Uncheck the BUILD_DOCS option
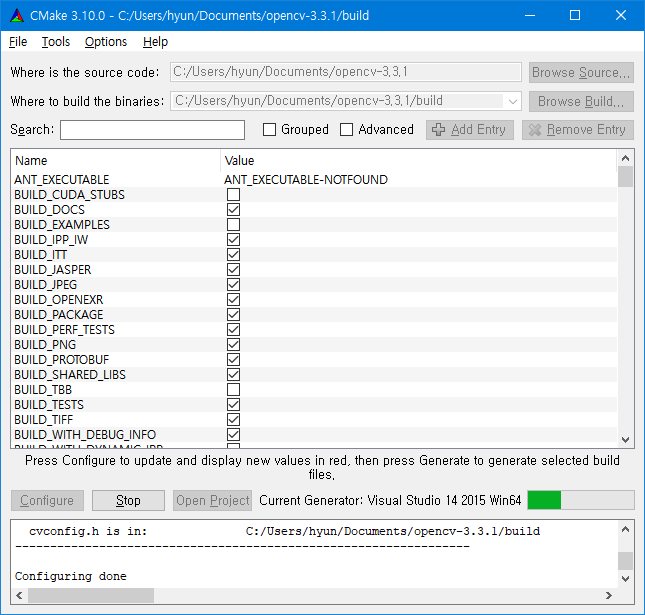The width and height of the screenshot is (645, 615). tap(233, 209)
